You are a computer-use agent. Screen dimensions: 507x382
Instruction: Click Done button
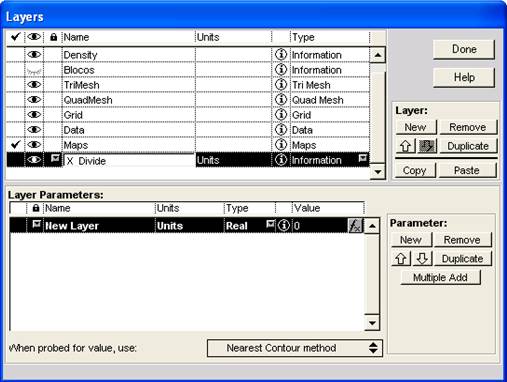[x=464, y=49]
